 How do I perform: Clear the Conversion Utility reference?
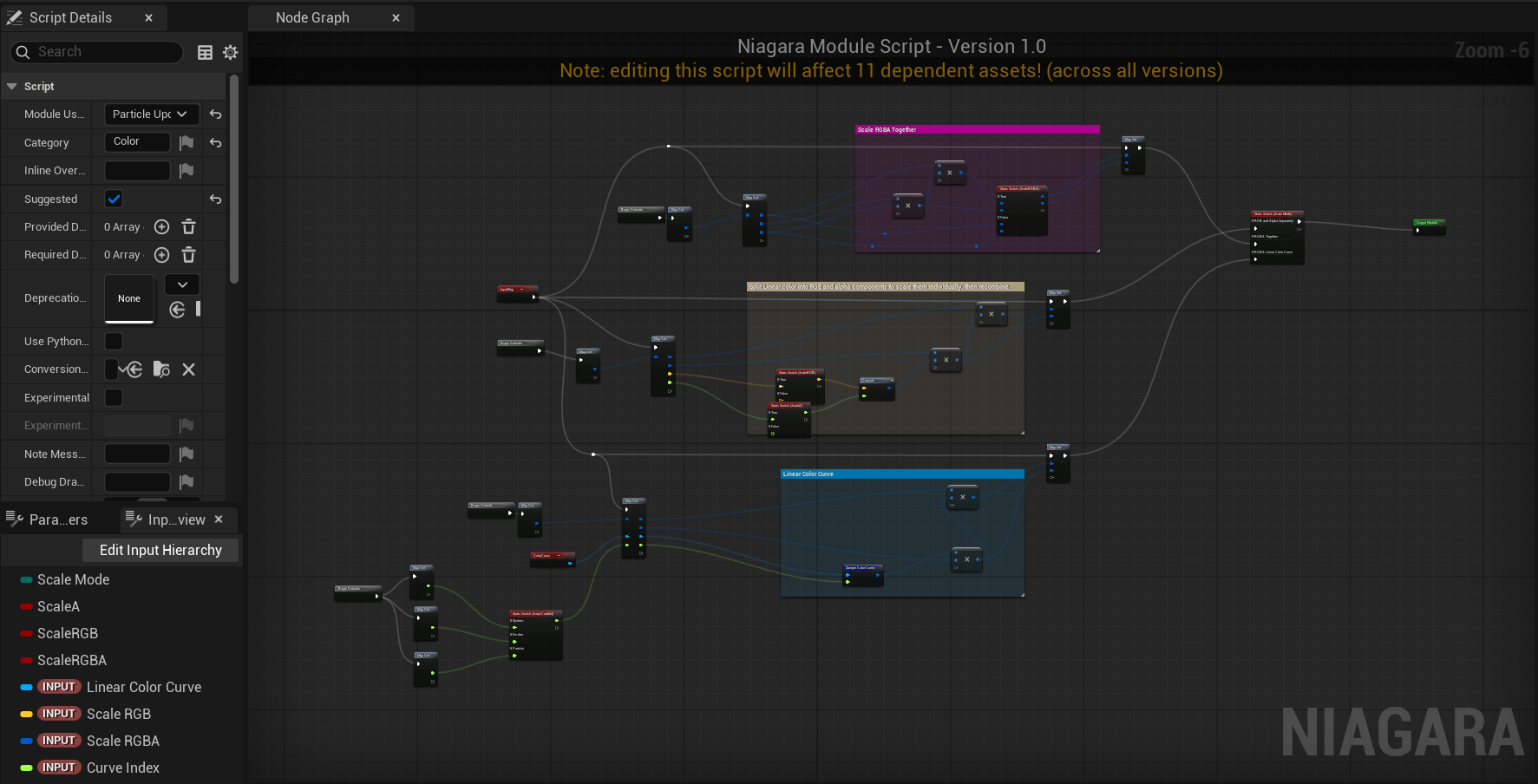(x=188, y=369)
